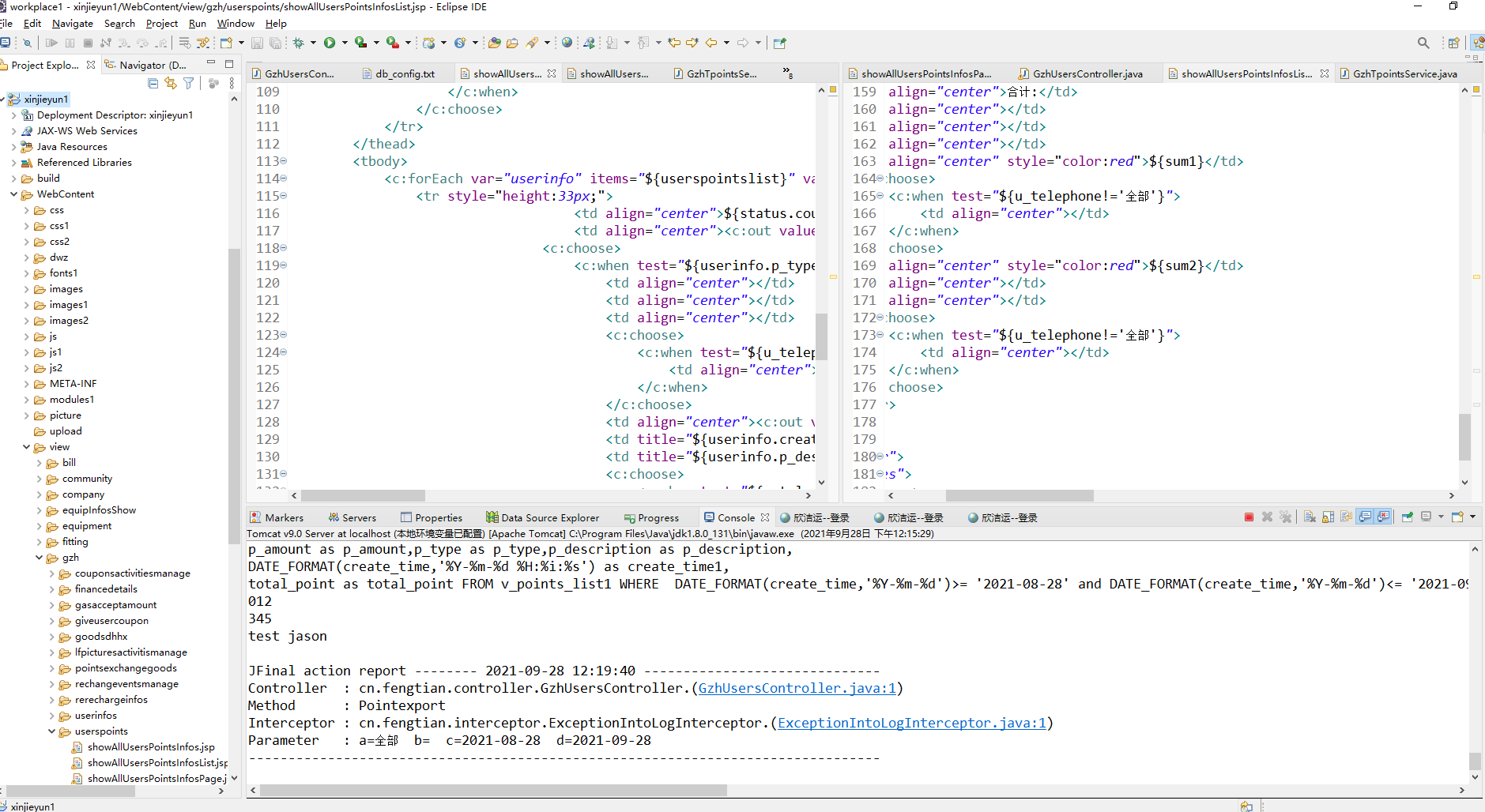Open GzhUsersController.java:1 console link
1485x812 pixels.
(x=797, y=688)
